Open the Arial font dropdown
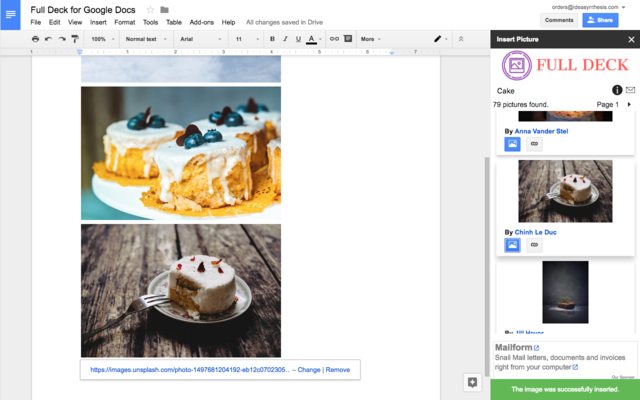This screenshot has height=400, width=640. coord(200,39)
